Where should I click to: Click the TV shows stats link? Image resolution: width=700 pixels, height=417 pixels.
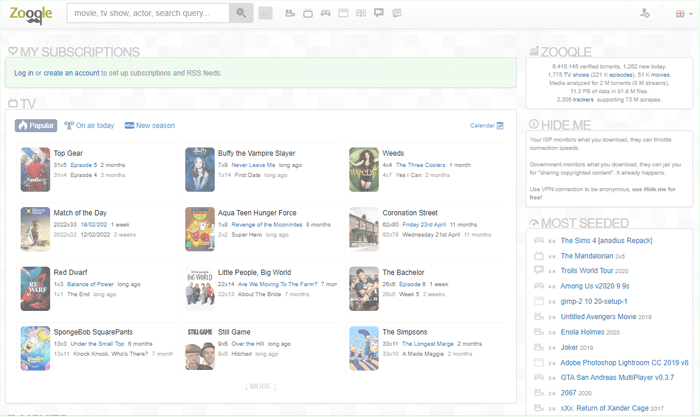576,75
